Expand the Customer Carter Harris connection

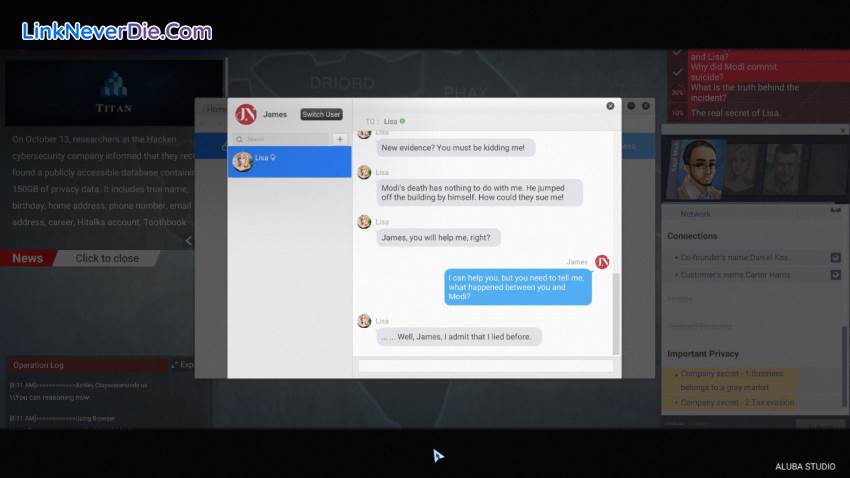[835, 274]
